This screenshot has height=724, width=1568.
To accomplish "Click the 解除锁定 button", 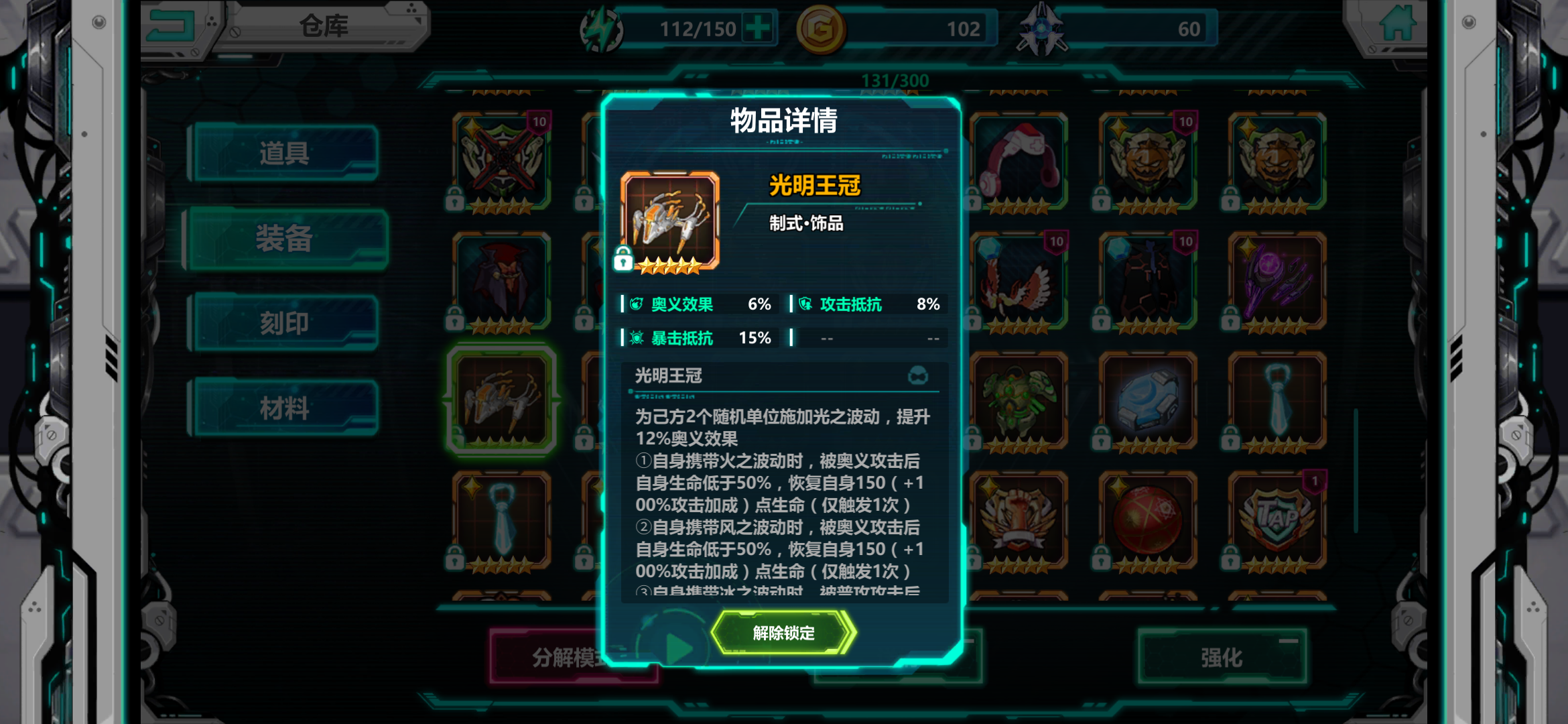I will tap(783, 633).
